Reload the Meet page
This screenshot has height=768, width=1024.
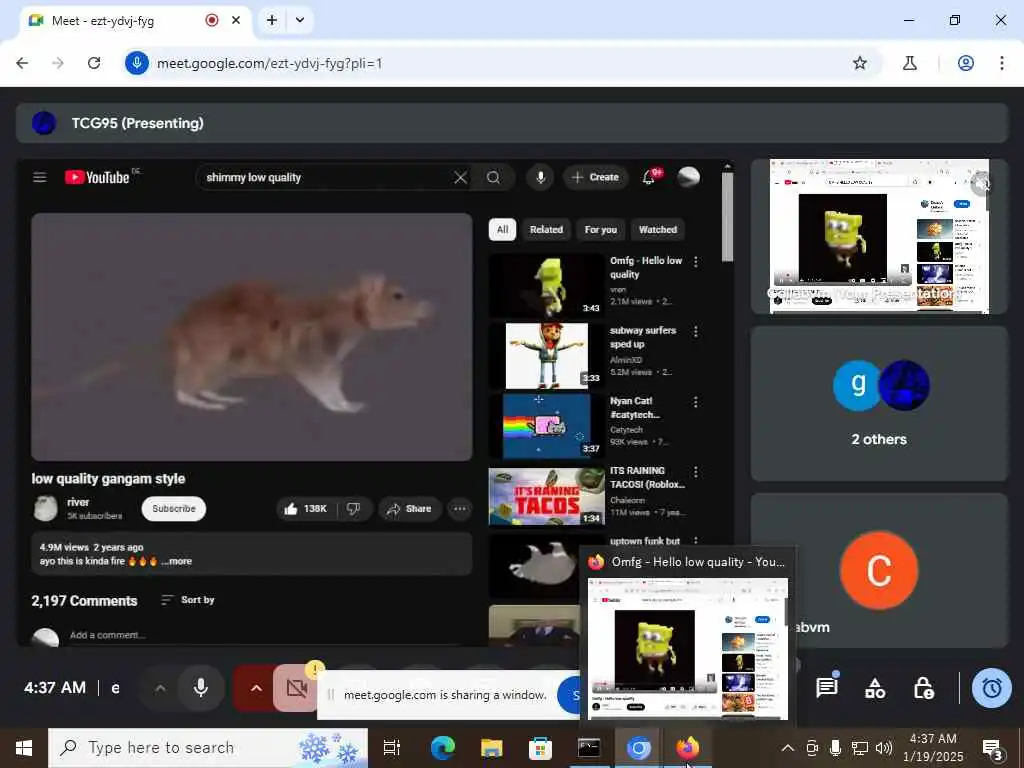click(x=94, y=63)
